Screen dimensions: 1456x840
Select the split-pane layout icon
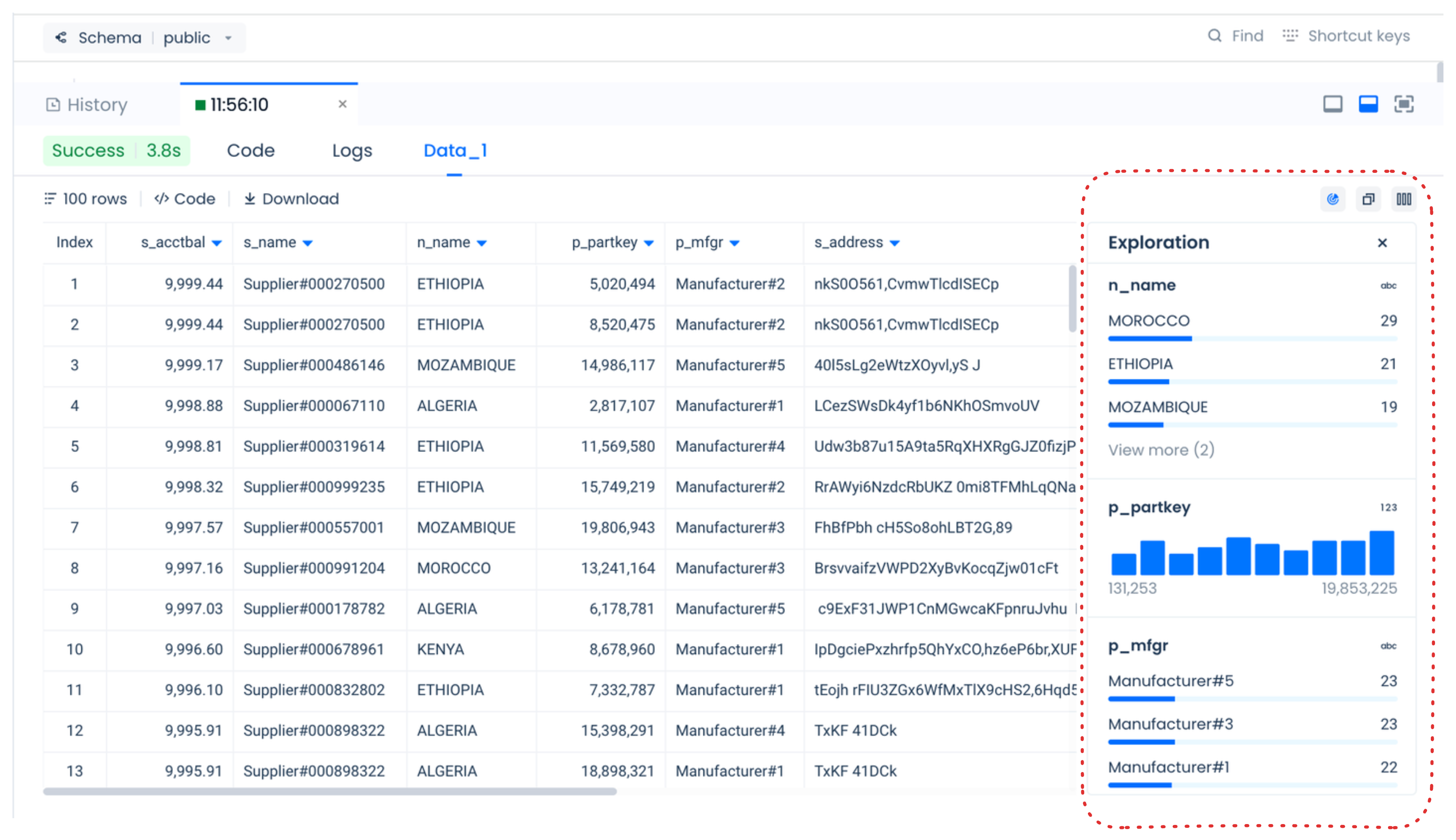[1368, 104]
